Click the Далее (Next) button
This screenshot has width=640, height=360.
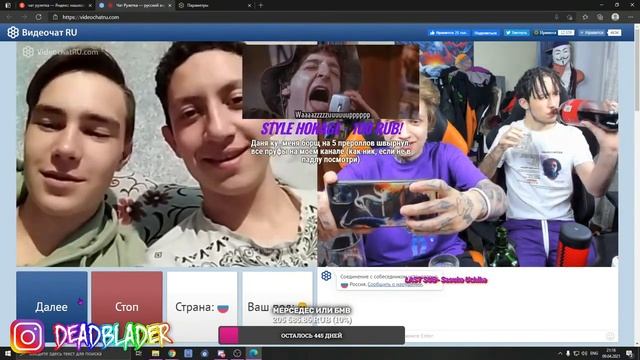(52, 307)
